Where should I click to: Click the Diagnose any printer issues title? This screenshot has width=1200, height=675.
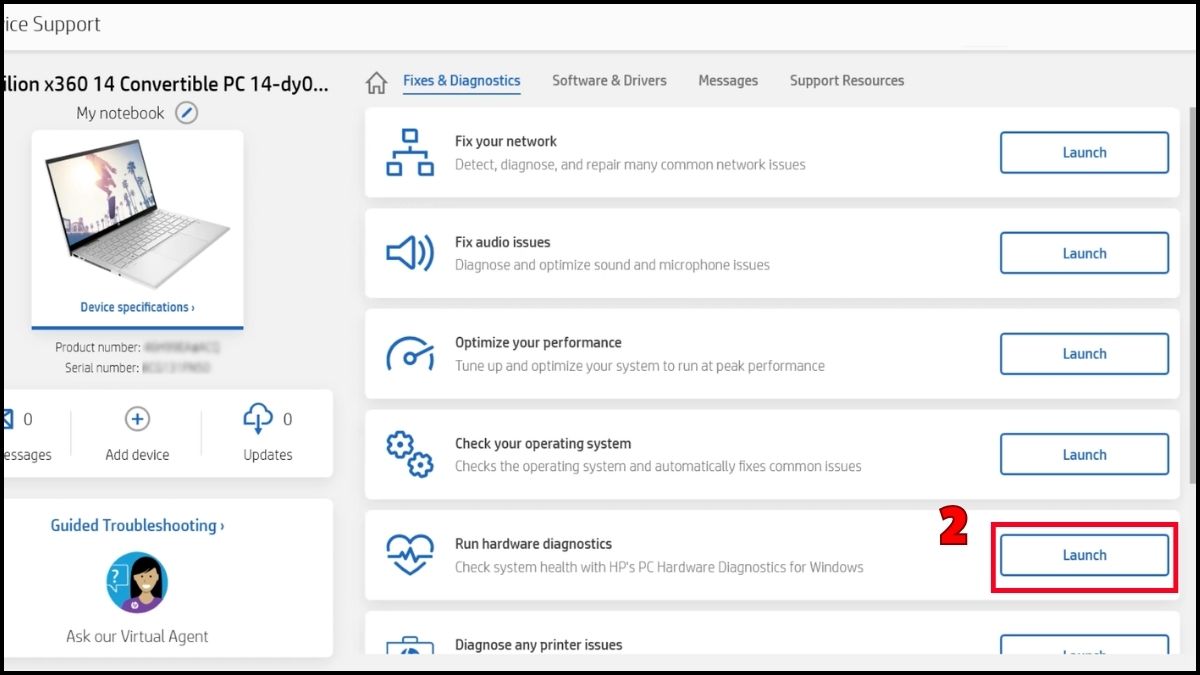click(x=538, y=645)
